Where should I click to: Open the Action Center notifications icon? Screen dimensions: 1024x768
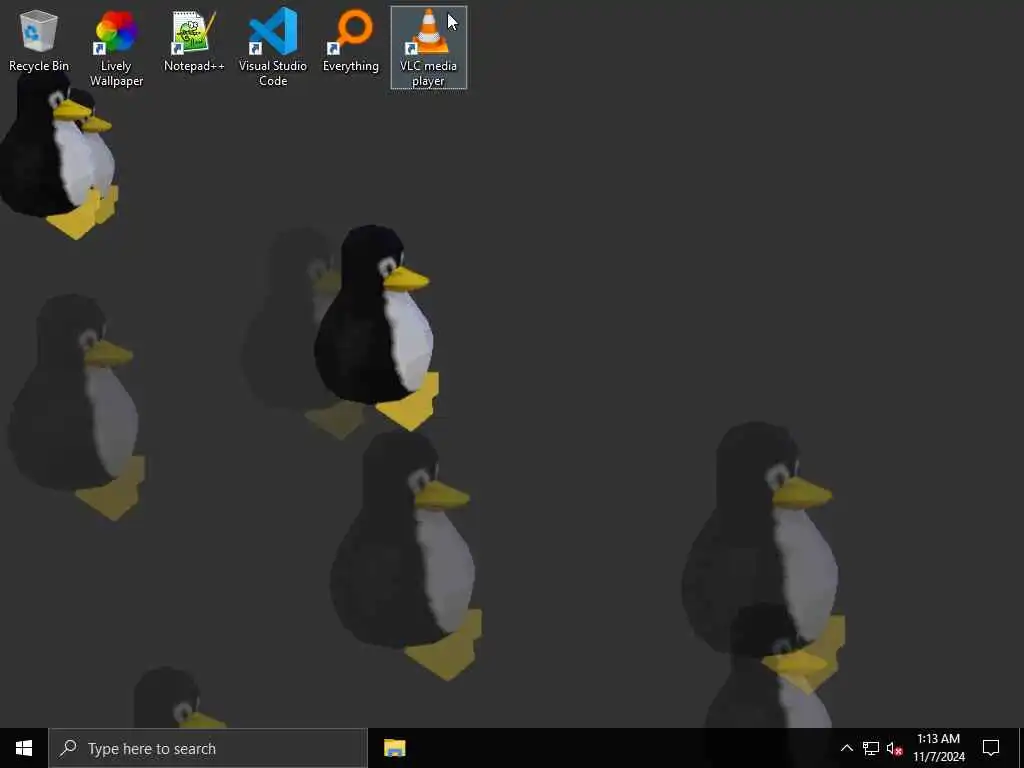click(x=991, y=748)
